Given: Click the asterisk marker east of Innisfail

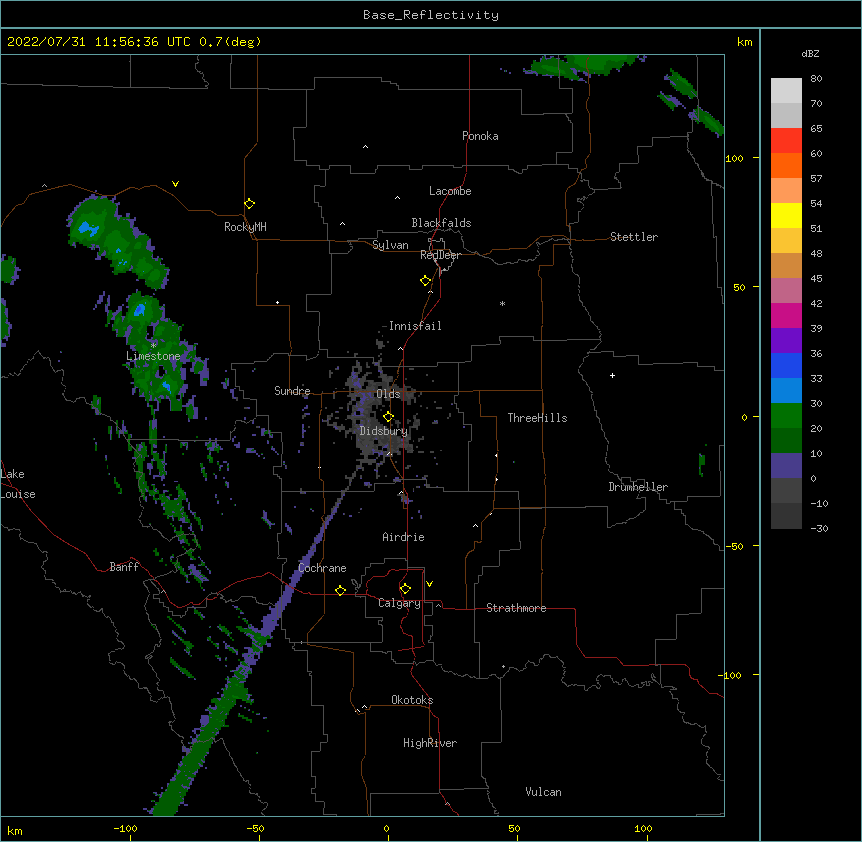Looking at the screenshot, I should point(502,303).
